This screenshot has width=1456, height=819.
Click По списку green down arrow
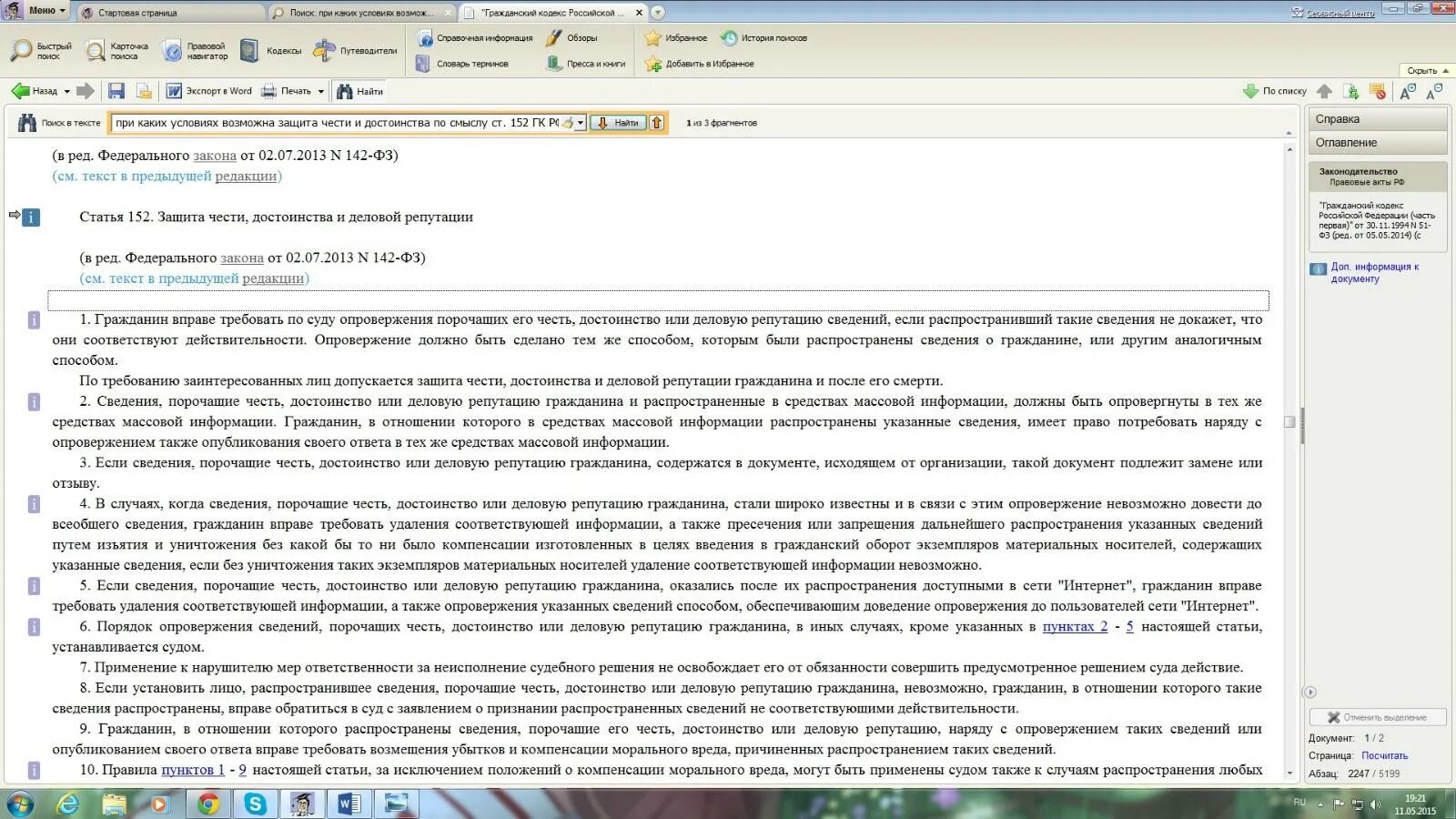pos(1274,91)
